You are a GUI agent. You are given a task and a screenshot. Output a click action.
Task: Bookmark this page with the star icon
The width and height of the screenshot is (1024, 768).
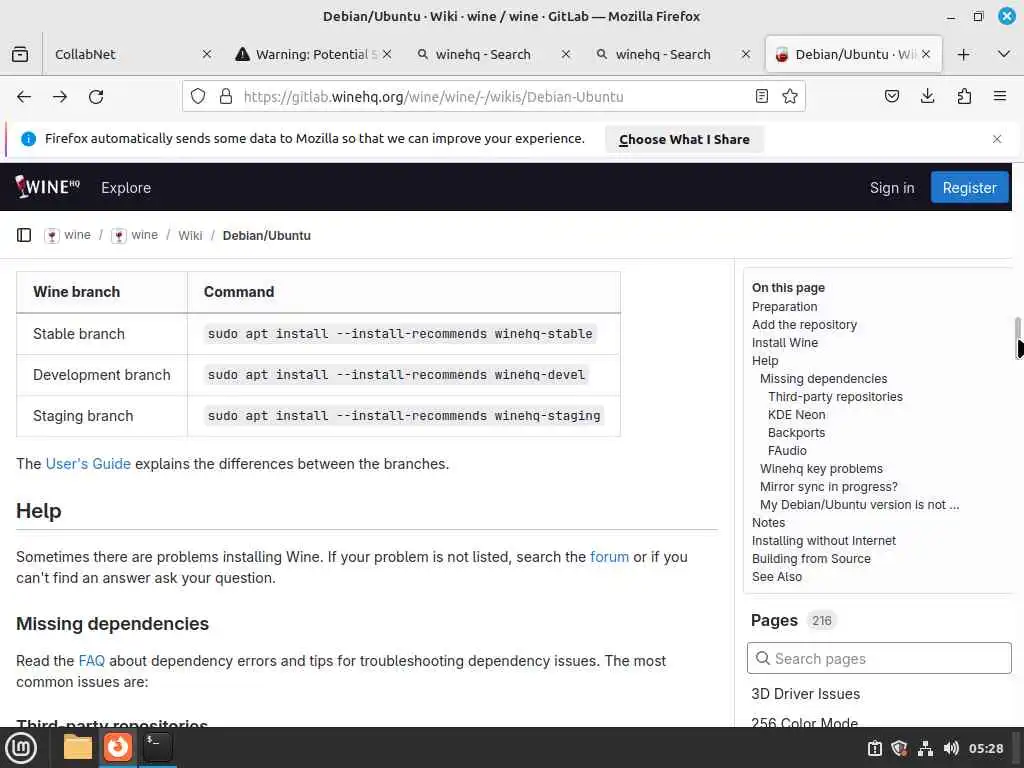click(790, 97)
